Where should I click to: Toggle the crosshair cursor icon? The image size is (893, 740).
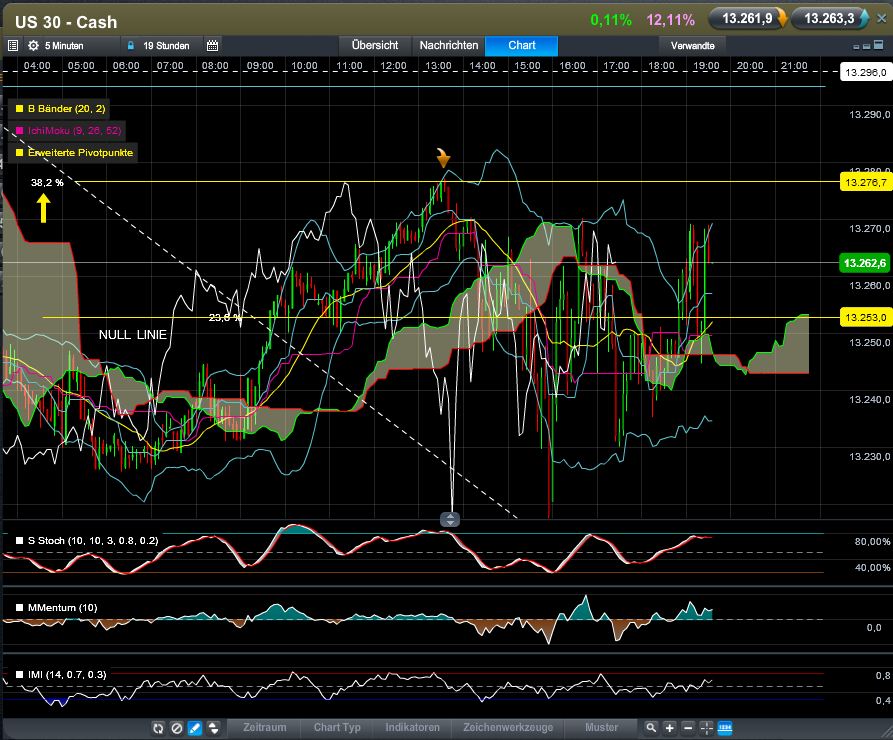tap(706, 727)
